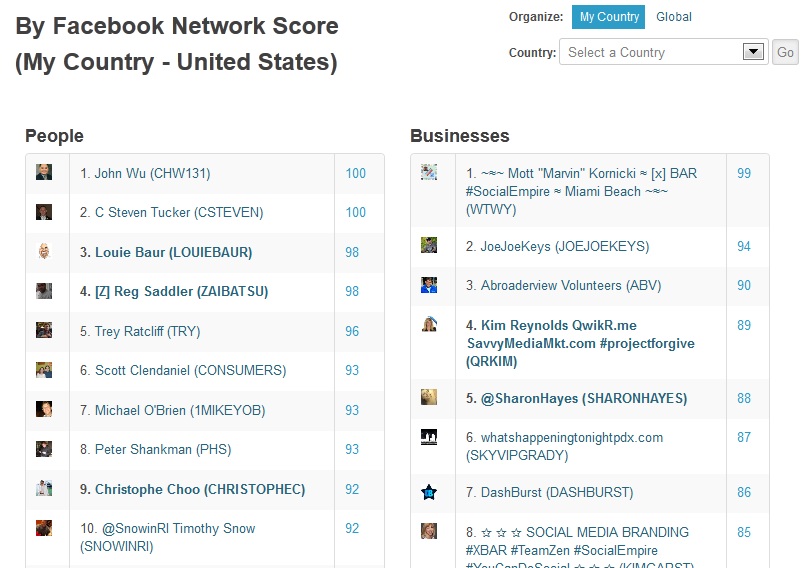Click Trey Ratcliff's score 96
The height and width of the screenshot is (568, 805).
click(x=352, y=332)
